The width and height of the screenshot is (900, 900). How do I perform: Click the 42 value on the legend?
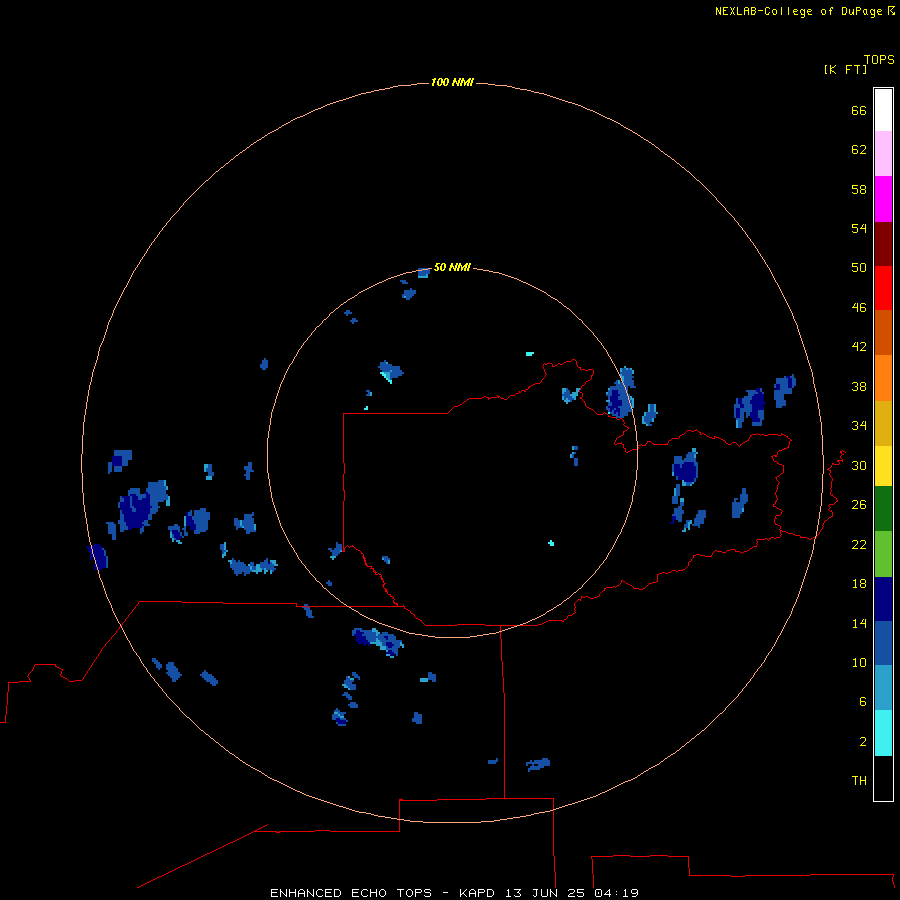tap(859, 347)
